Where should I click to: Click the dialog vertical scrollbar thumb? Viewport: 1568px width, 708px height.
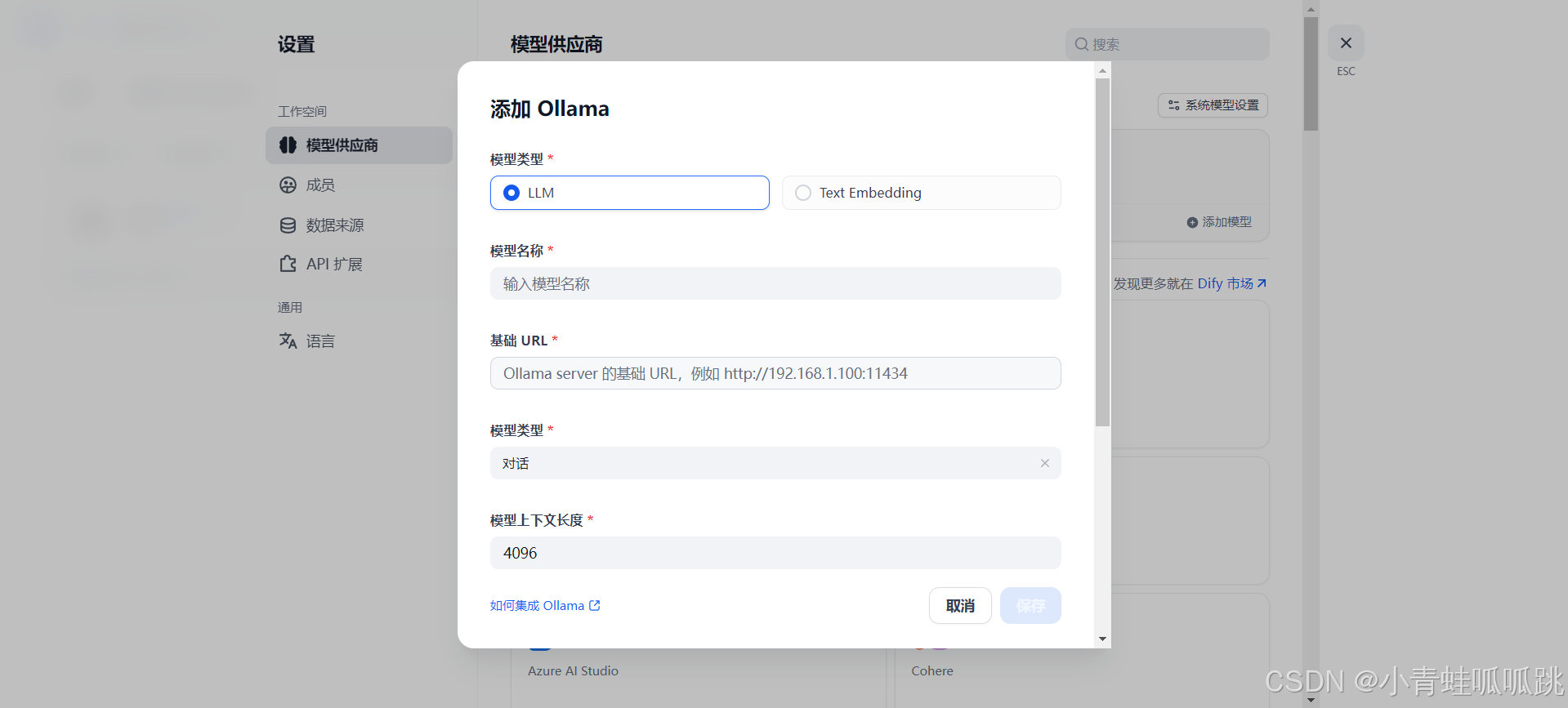(1102, 252)
